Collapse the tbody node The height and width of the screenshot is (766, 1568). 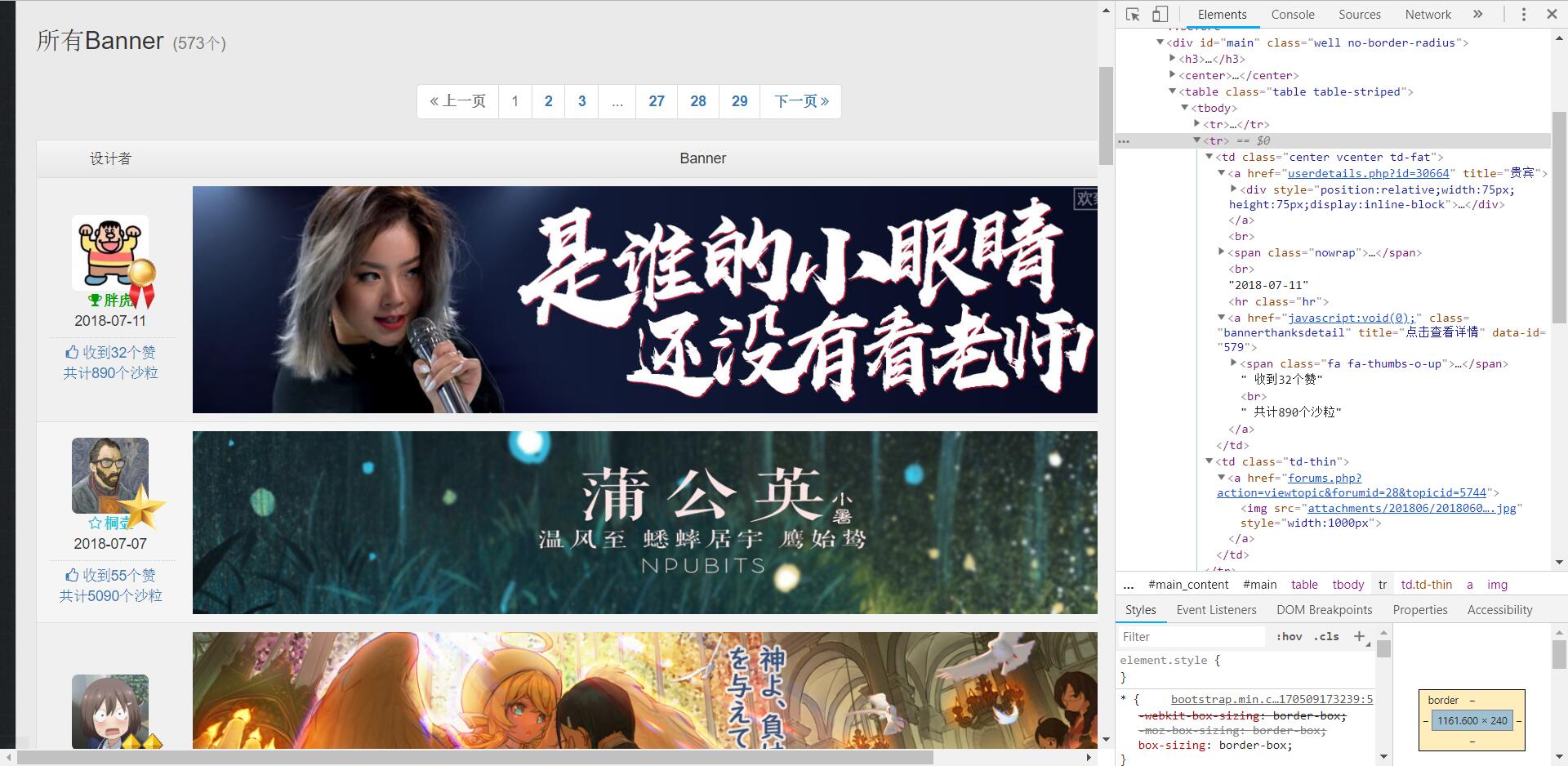[1184, 107]
